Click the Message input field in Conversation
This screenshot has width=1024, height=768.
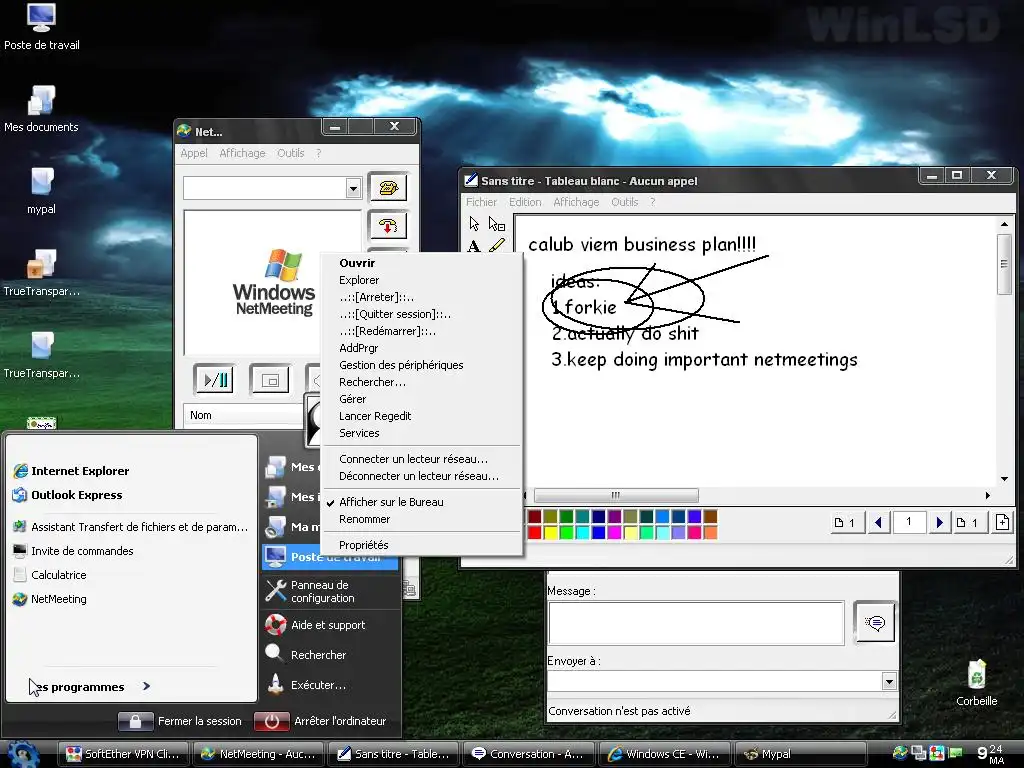pyautogui.click(x=696, y=623)
